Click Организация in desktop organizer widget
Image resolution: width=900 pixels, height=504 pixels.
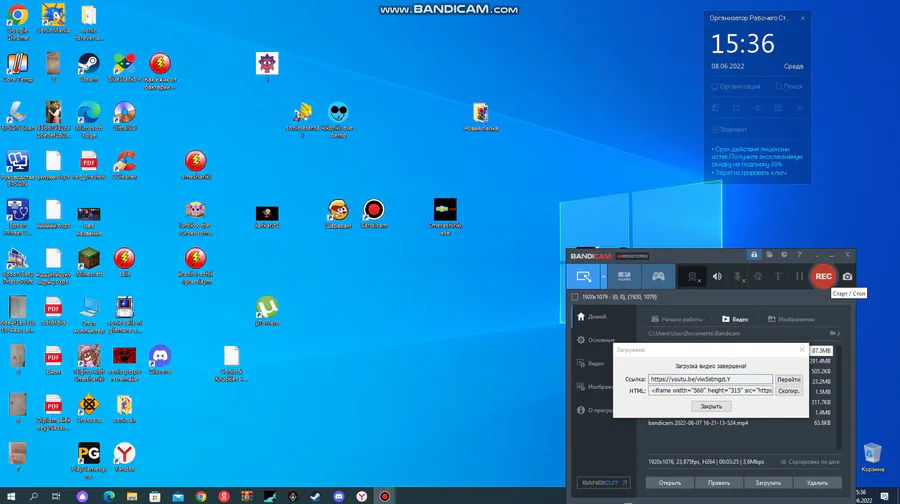tap(736, 87)
